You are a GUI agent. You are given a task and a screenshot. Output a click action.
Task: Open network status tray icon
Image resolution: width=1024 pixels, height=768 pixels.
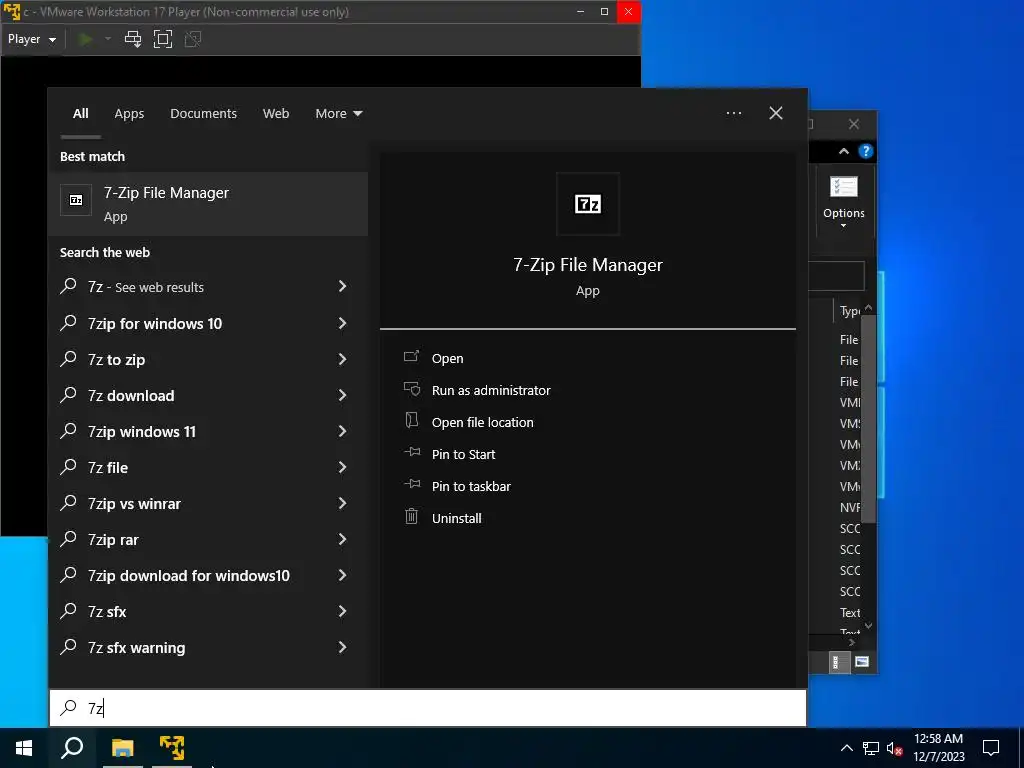click(x=871, y=748)
